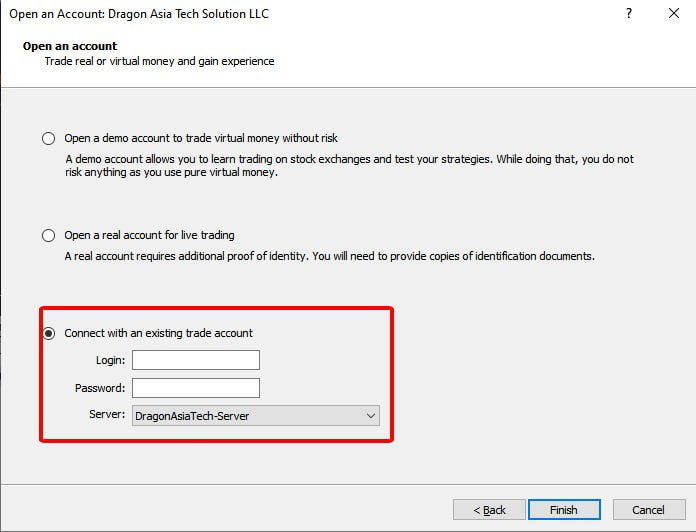Click the 'Server:' field label
The height and width of the screenshot is (532, 696).
pyautogui.click(x=107, y=414)
